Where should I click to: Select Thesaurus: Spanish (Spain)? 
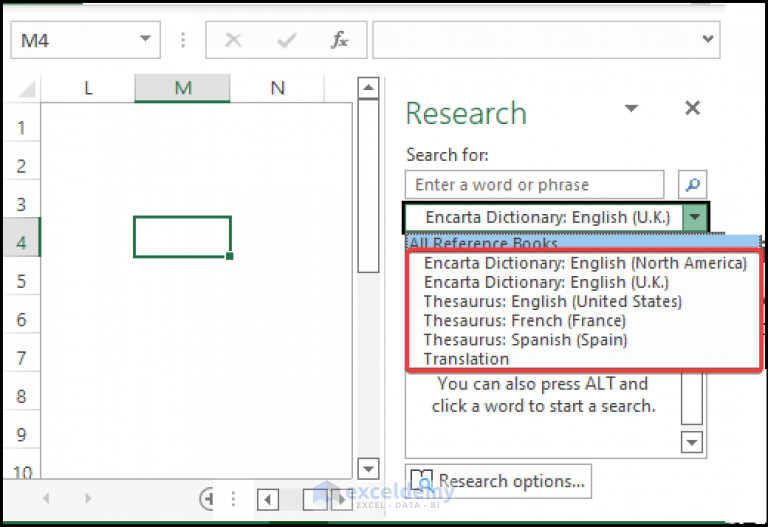pyautogui.click(x=525, y=339)
